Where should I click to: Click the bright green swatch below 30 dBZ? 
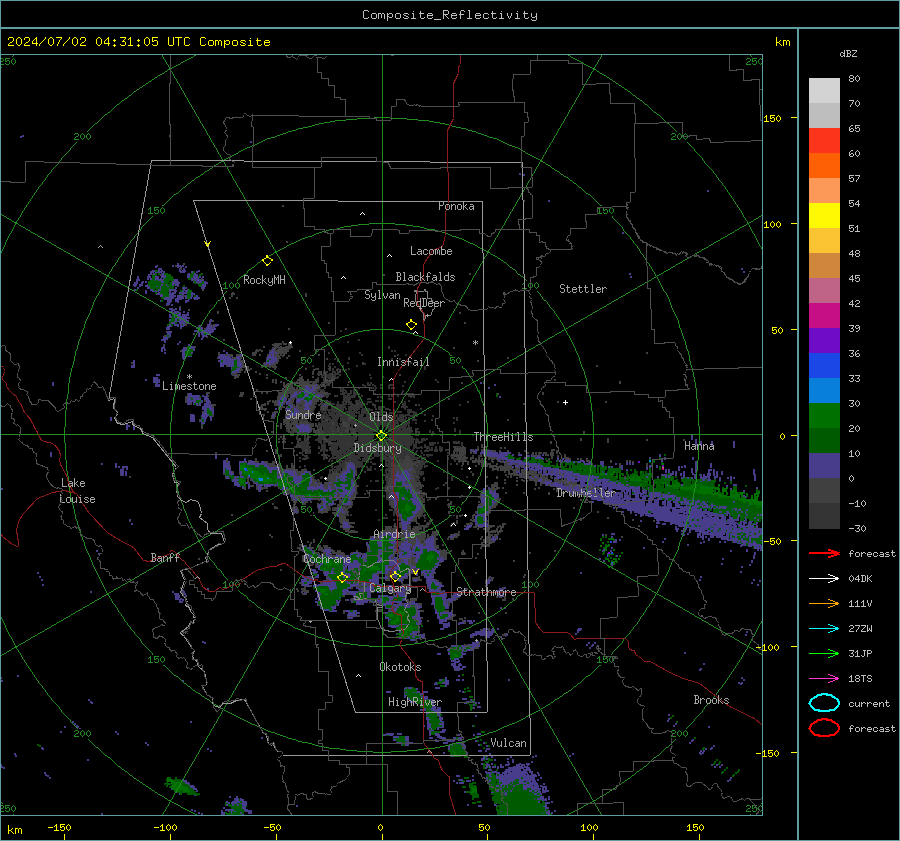pyautogui.click(x=824, y=416)
